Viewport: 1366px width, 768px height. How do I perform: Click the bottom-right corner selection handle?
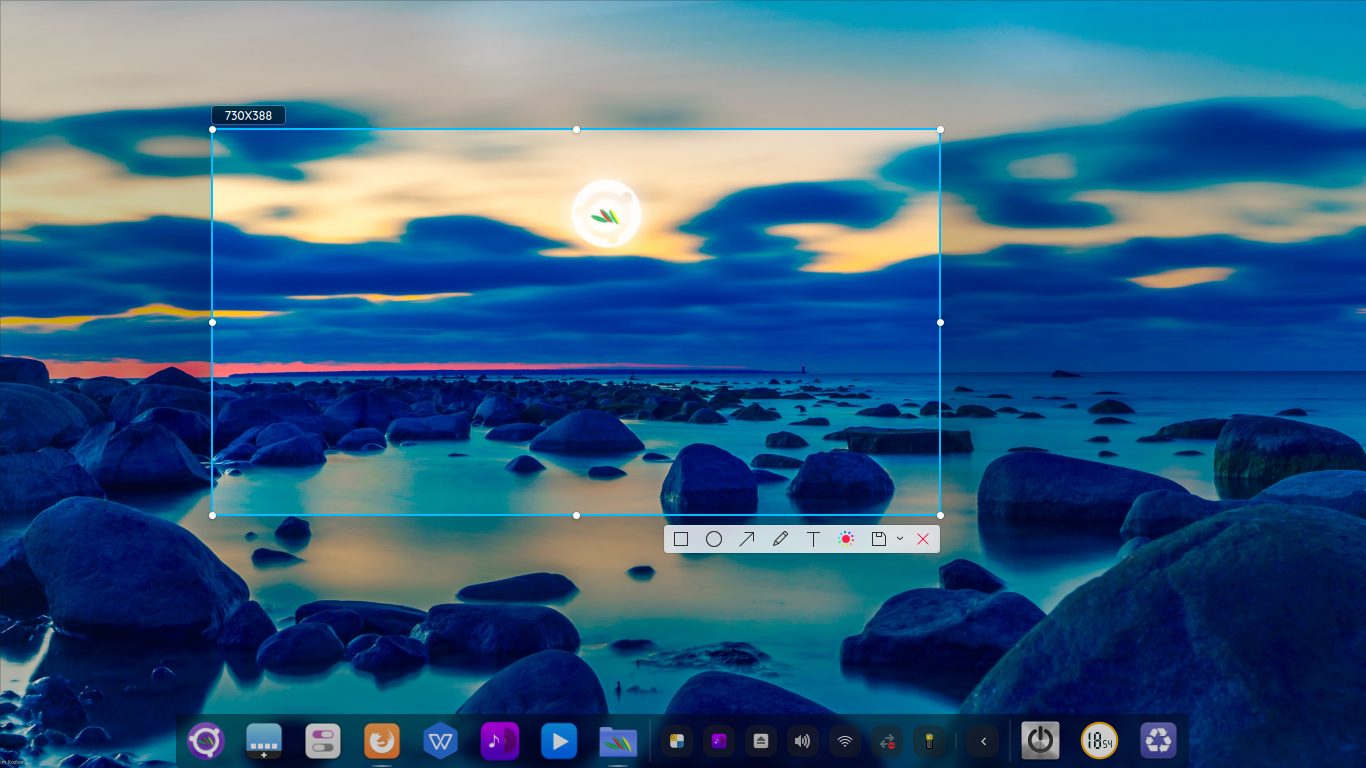click(x=940, y=515)
